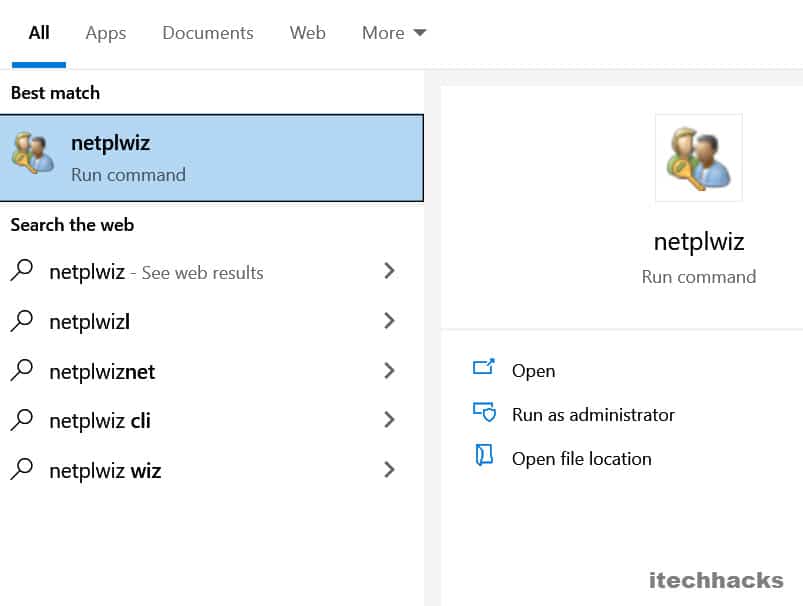Click the large netplwiz icon in preview panel
The height and width of the screenshot is (606, 803).
698,157
